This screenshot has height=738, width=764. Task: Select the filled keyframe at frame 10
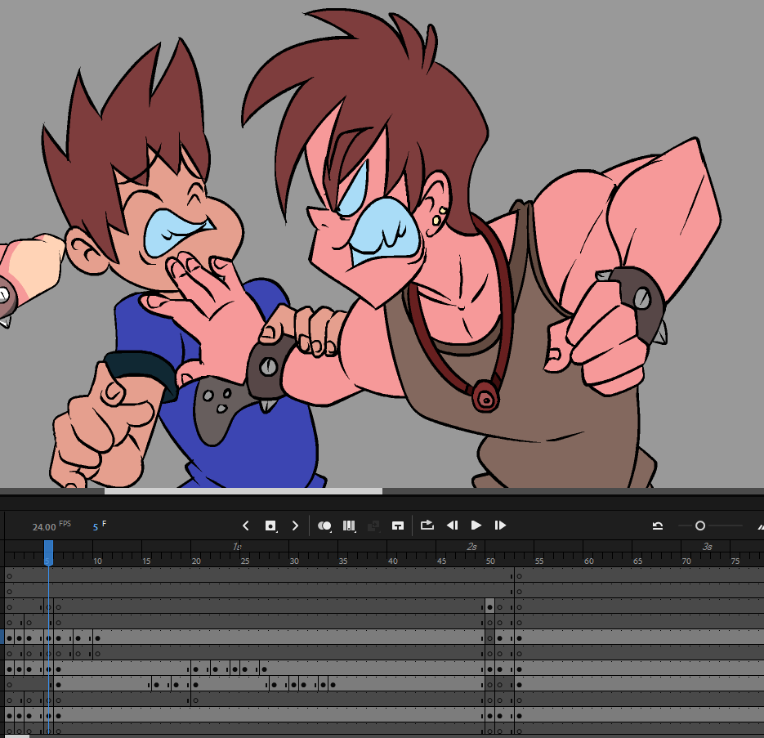pos(97,638)
